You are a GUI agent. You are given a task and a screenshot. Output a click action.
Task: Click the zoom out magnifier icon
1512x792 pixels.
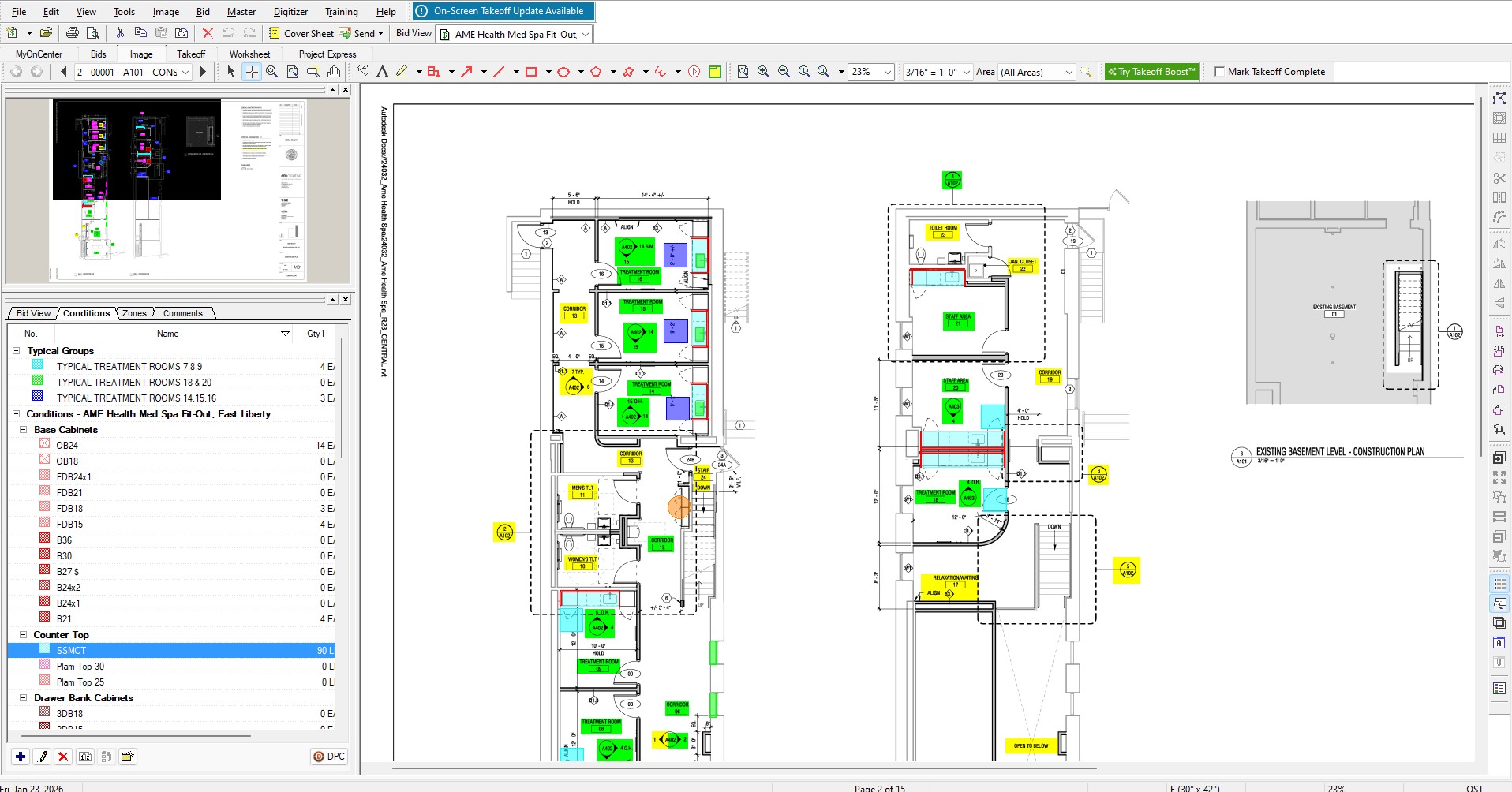click(784, 72)
